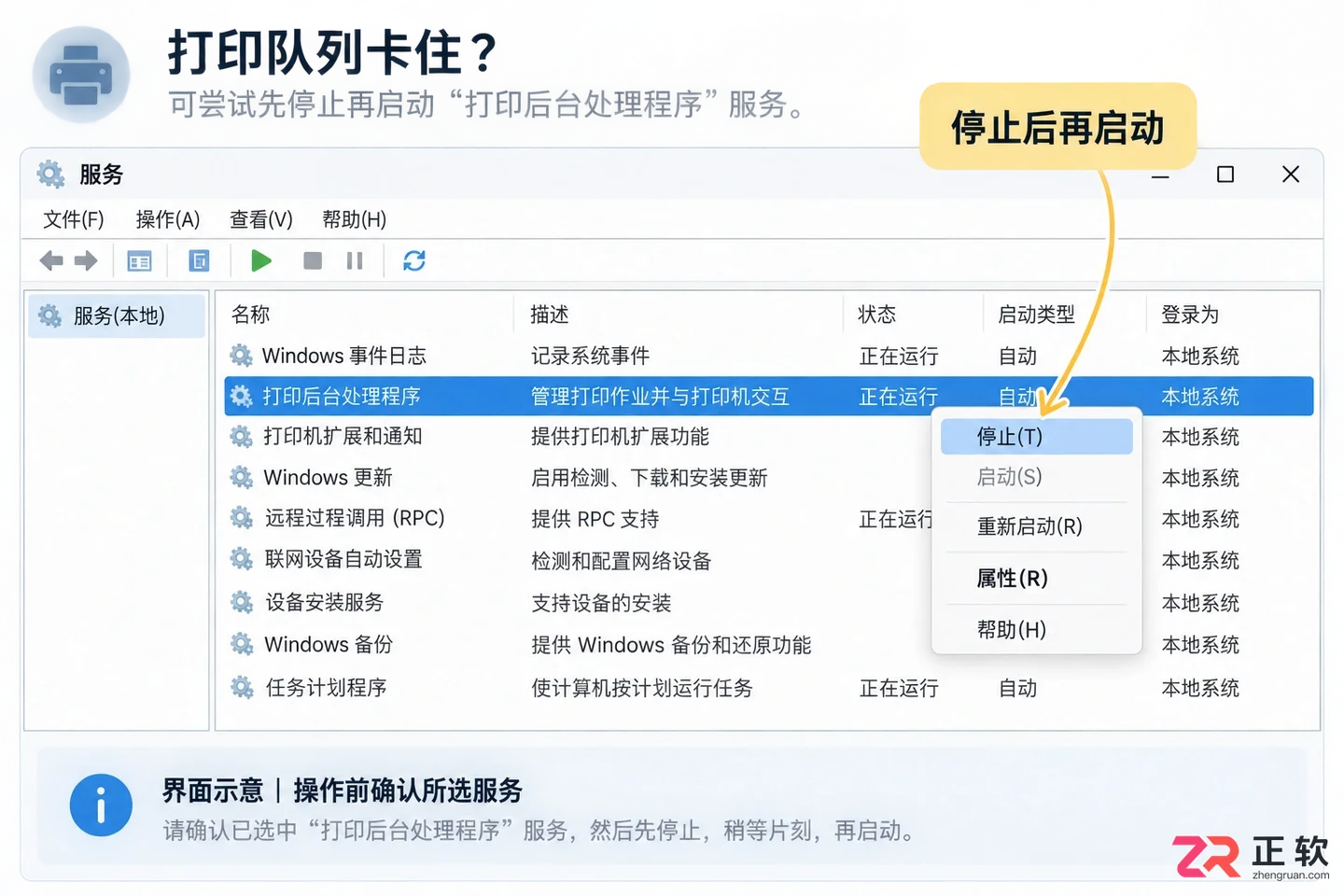Screen dimensions: 1344x896
Task: Click description 启用检测、下载和安装更新
Action: (649, 478)
